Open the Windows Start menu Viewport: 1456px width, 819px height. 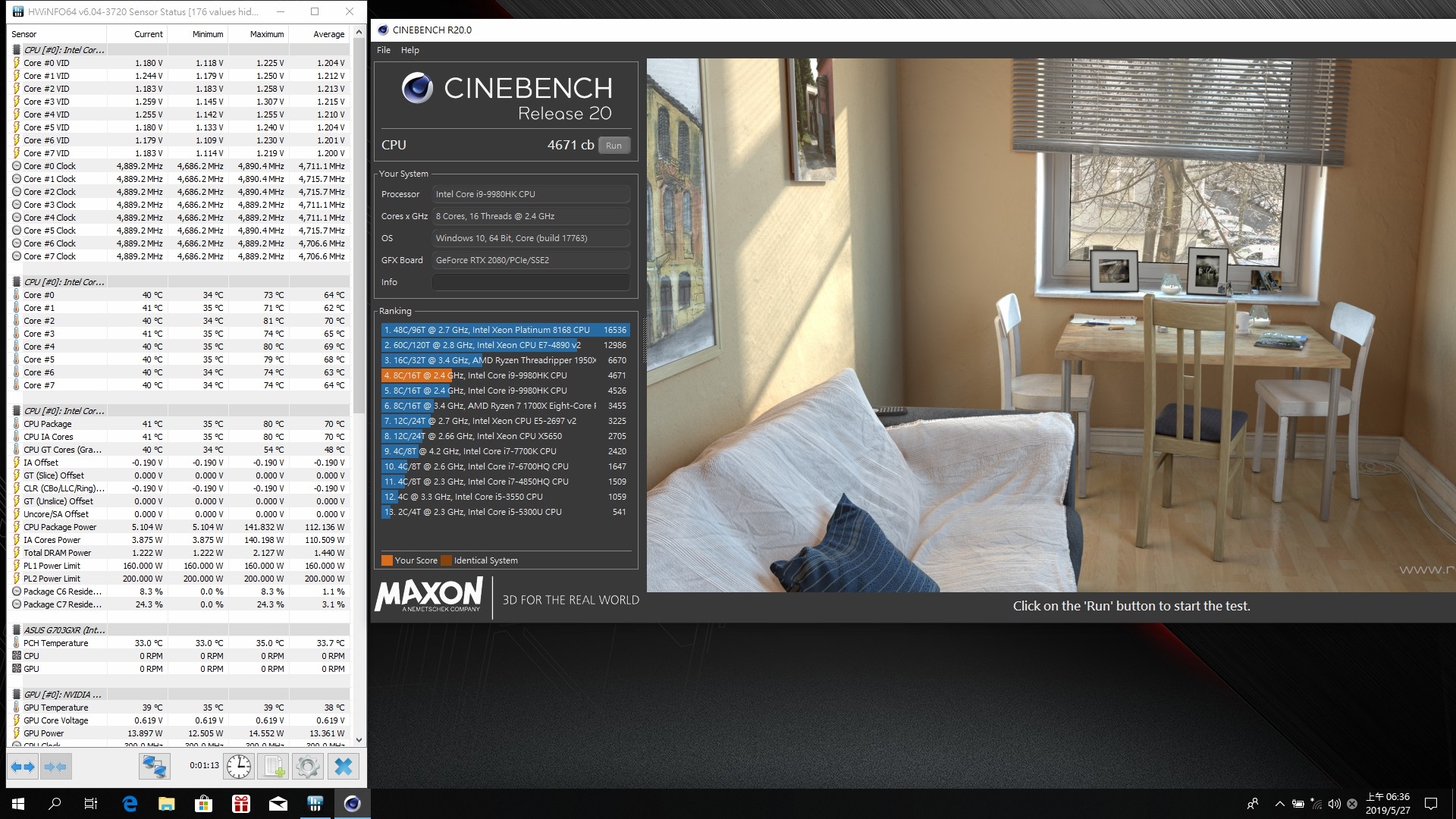(18, 804)
